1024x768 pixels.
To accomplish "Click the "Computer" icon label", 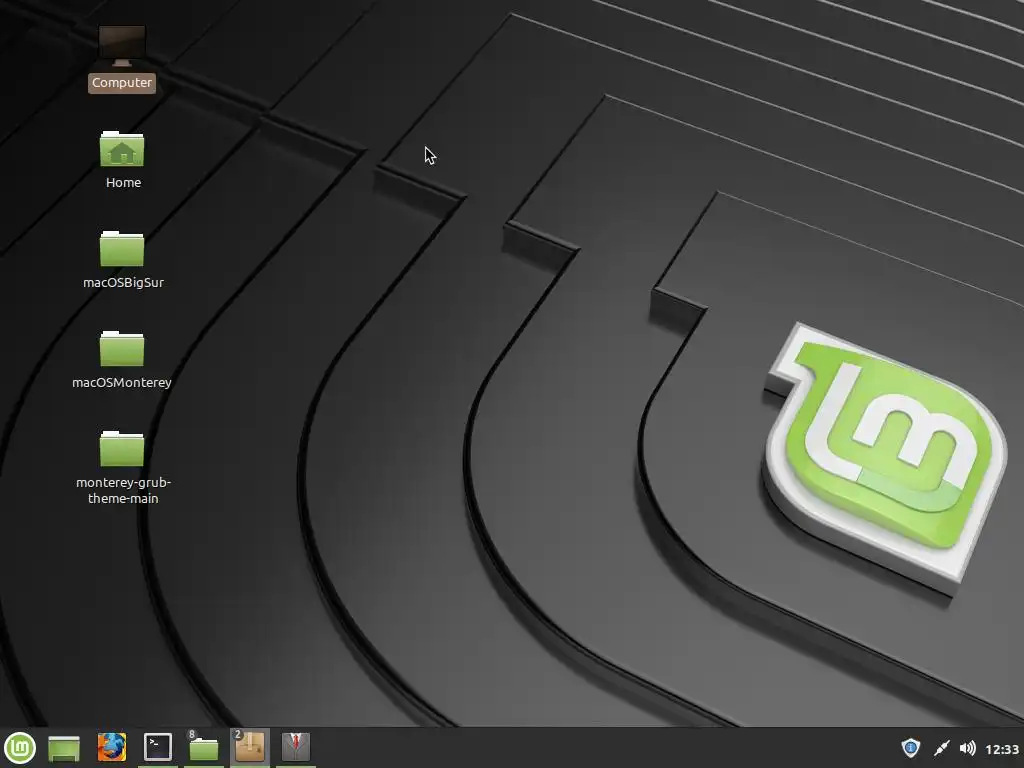I will pyautogui.click(x=122, y=82).
